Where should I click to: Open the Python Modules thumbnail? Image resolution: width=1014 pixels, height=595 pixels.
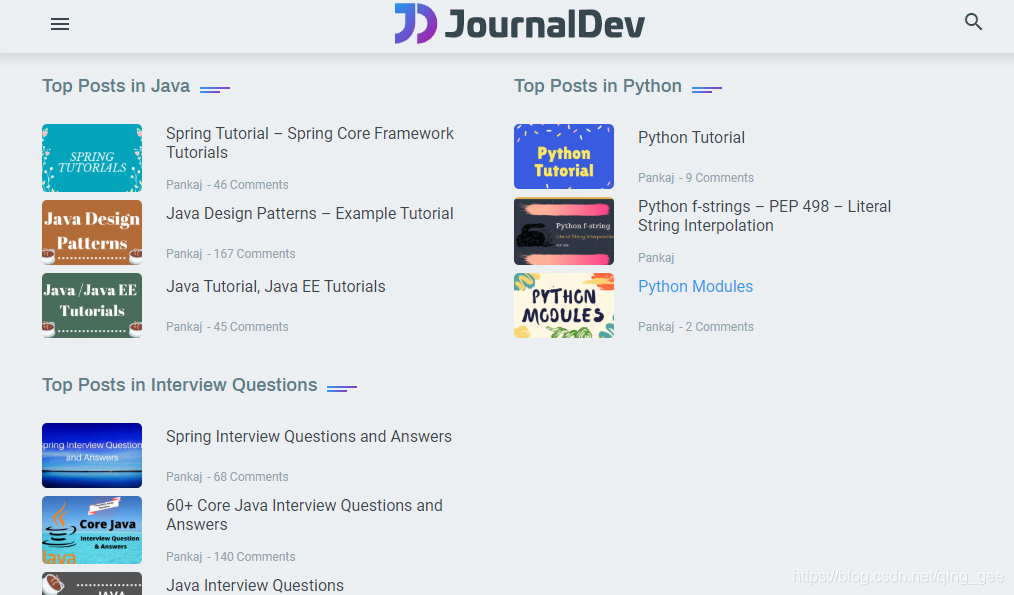(564, 305)
